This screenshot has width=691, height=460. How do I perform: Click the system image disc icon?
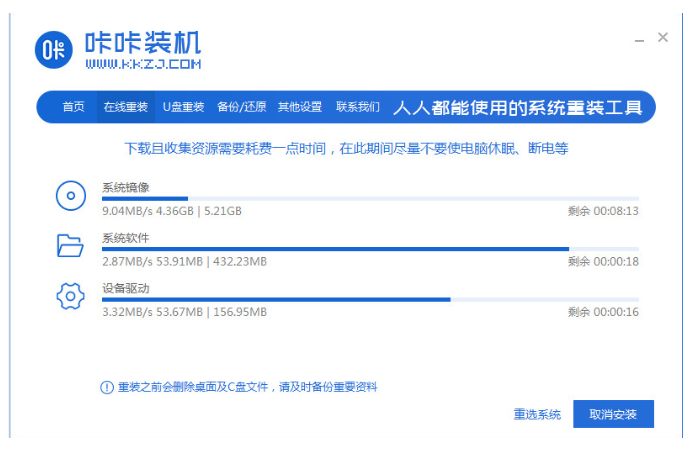[x=71, y=196]
